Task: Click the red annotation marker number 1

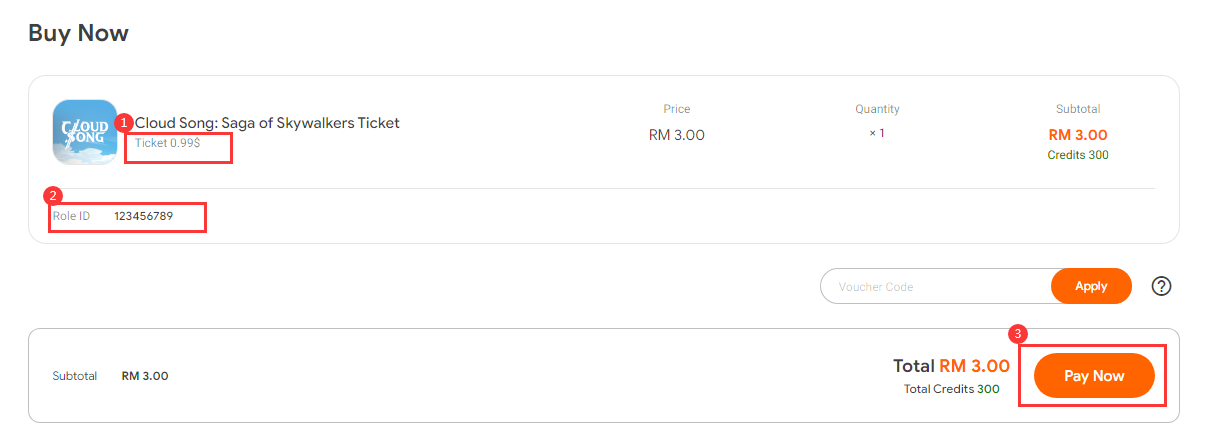Action: click(125, 122)
